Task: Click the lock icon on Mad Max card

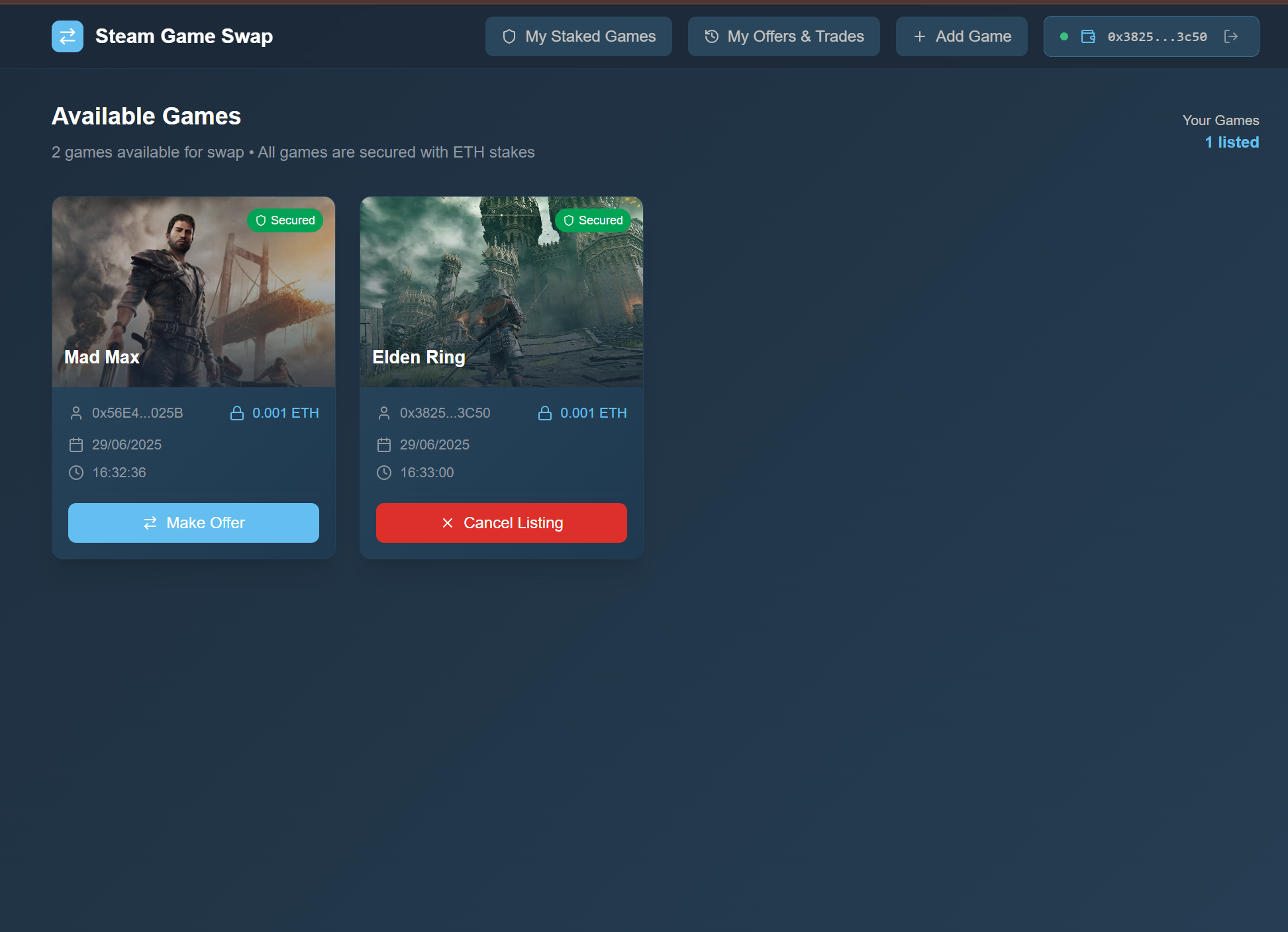Action: click(236, 413)
